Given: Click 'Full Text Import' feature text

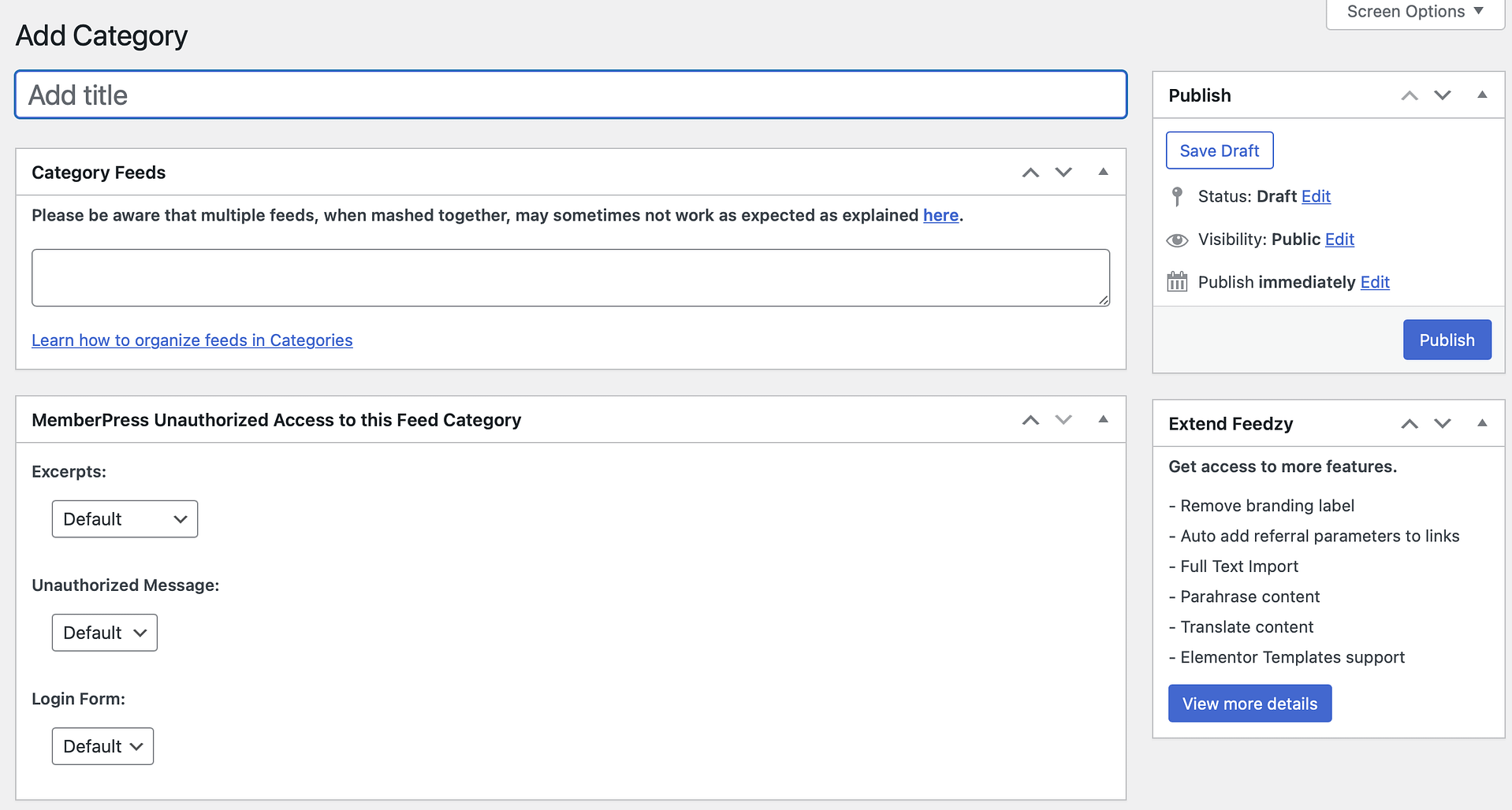Looking at the screenshot, I should pyautogui.click(x=1239, y=567).
